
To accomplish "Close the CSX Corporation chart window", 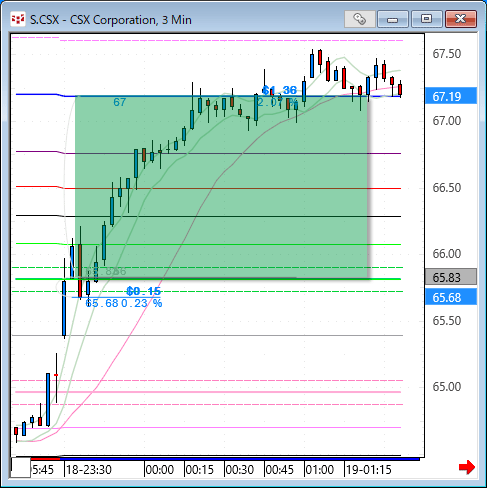I will click(x=461, y=19).
